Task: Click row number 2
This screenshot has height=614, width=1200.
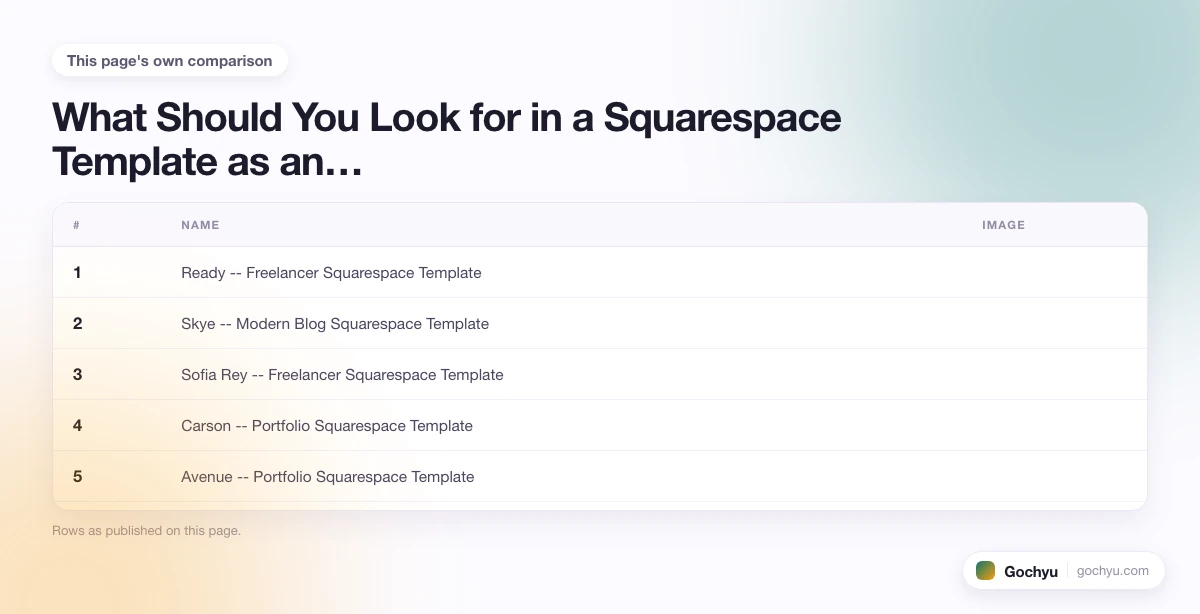Action: point(78,324)
